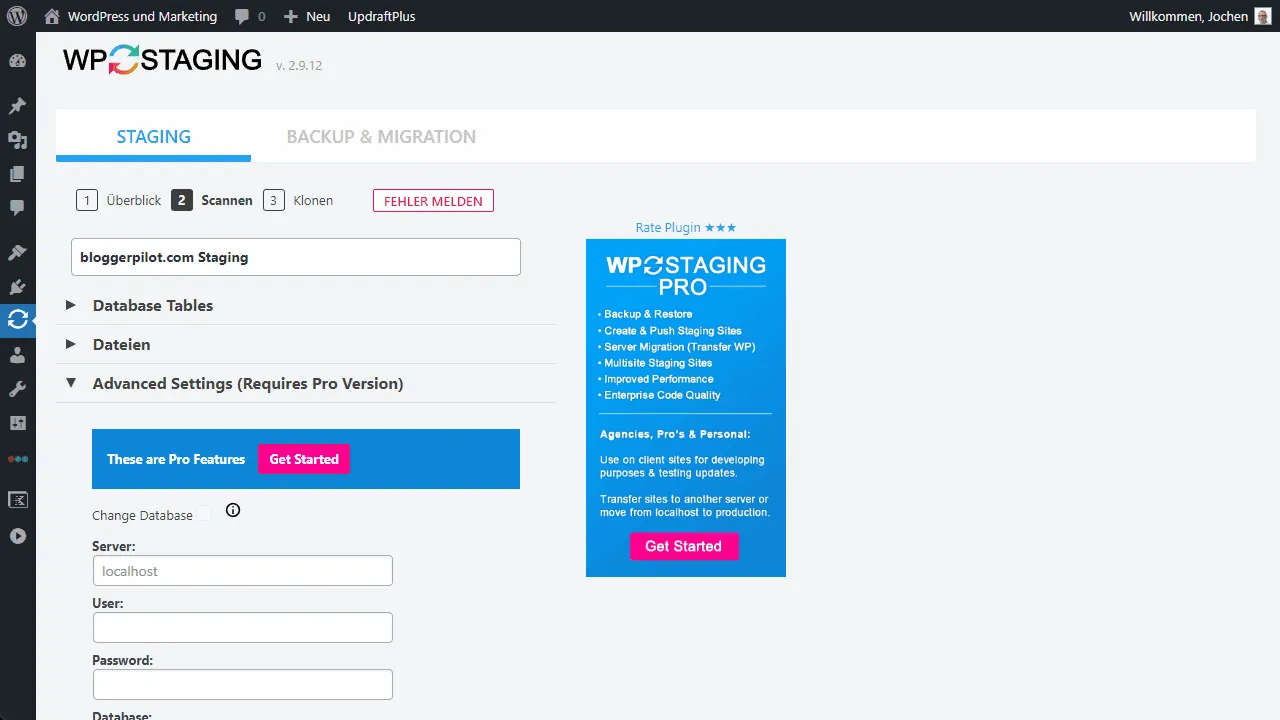The width and height of the screenshot is (1280, 720).
Task: Click the plus icon beside Neu
Action: coord(290,17)
